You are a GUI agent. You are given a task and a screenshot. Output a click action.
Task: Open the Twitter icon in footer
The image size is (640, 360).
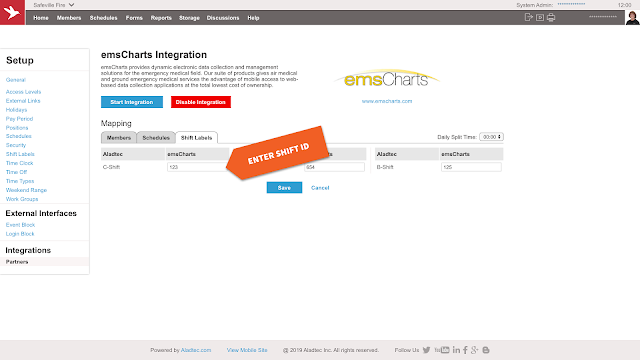coord(427,350)
